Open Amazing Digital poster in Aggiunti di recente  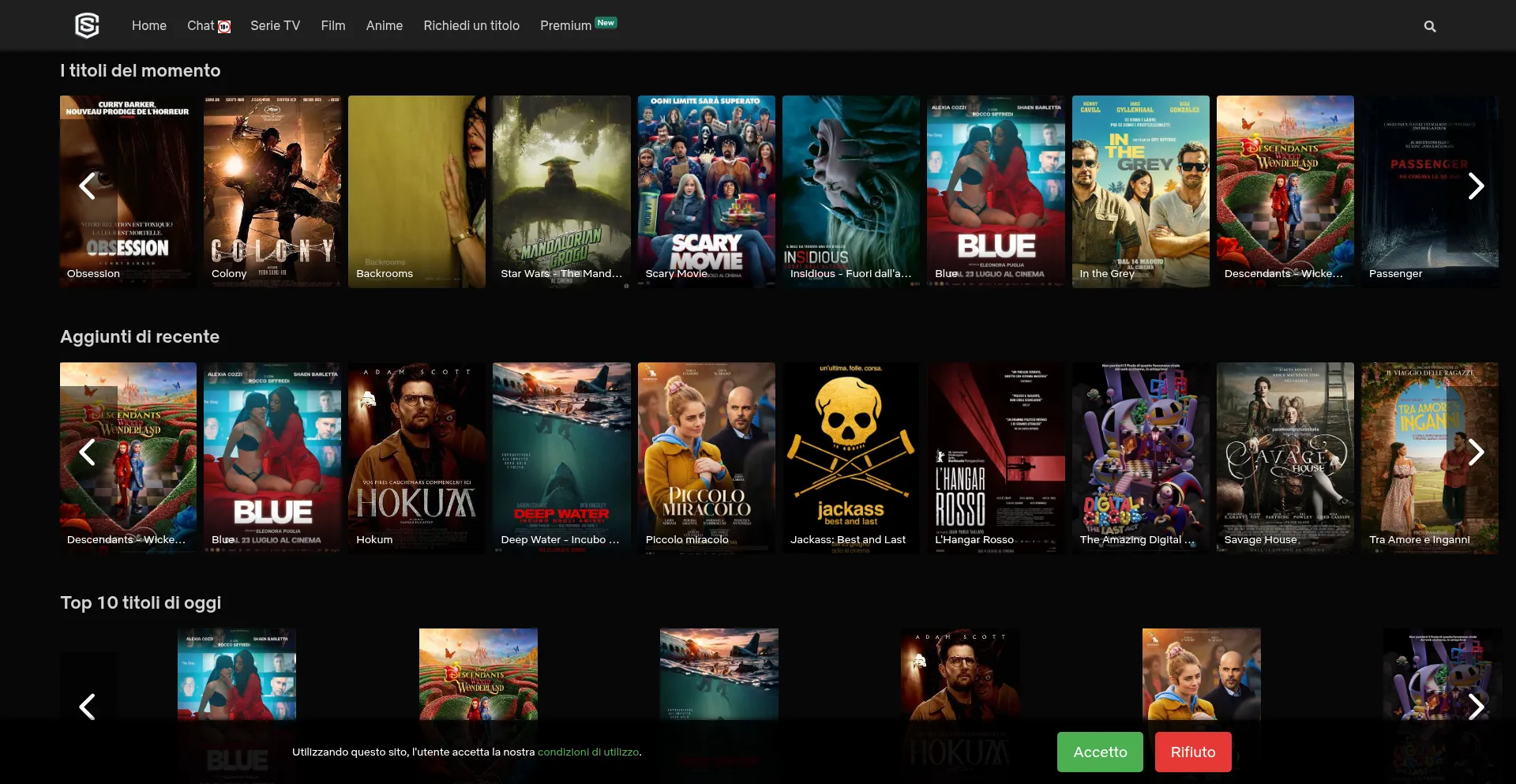click(1141, 458)
